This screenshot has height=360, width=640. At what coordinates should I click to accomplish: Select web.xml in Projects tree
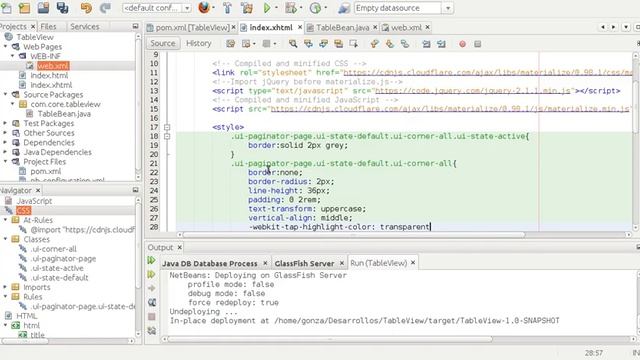pos(53,66)
